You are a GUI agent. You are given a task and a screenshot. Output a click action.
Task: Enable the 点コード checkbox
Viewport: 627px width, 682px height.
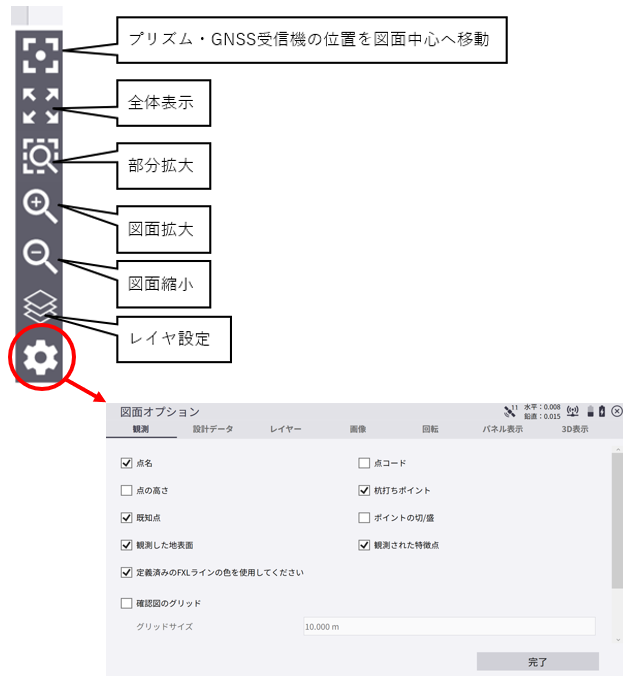tap(364, 463)
